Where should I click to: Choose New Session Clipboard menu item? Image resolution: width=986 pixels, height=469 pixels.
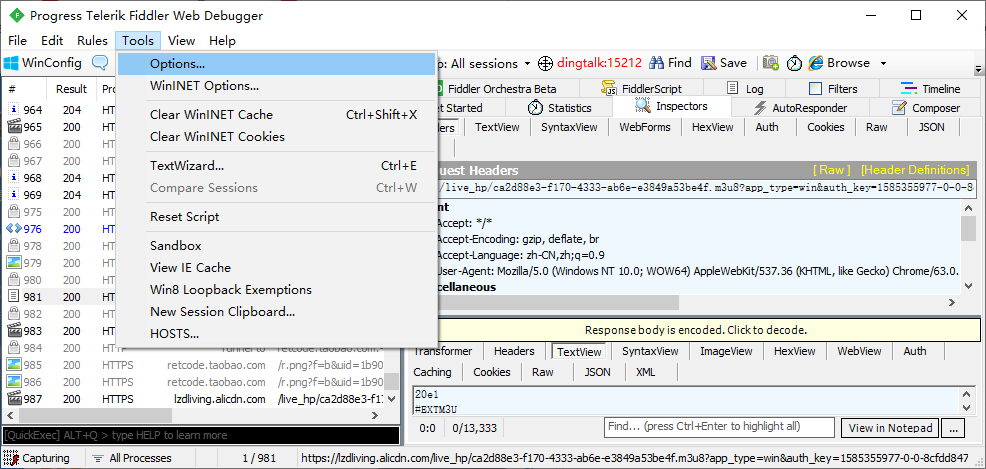point(277,312)
